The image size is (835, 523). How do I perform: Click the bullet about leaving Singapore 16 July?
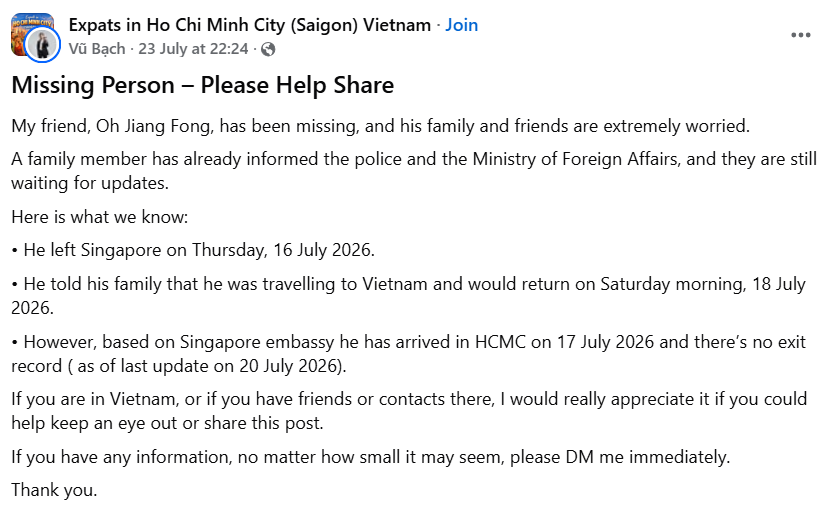193,250
